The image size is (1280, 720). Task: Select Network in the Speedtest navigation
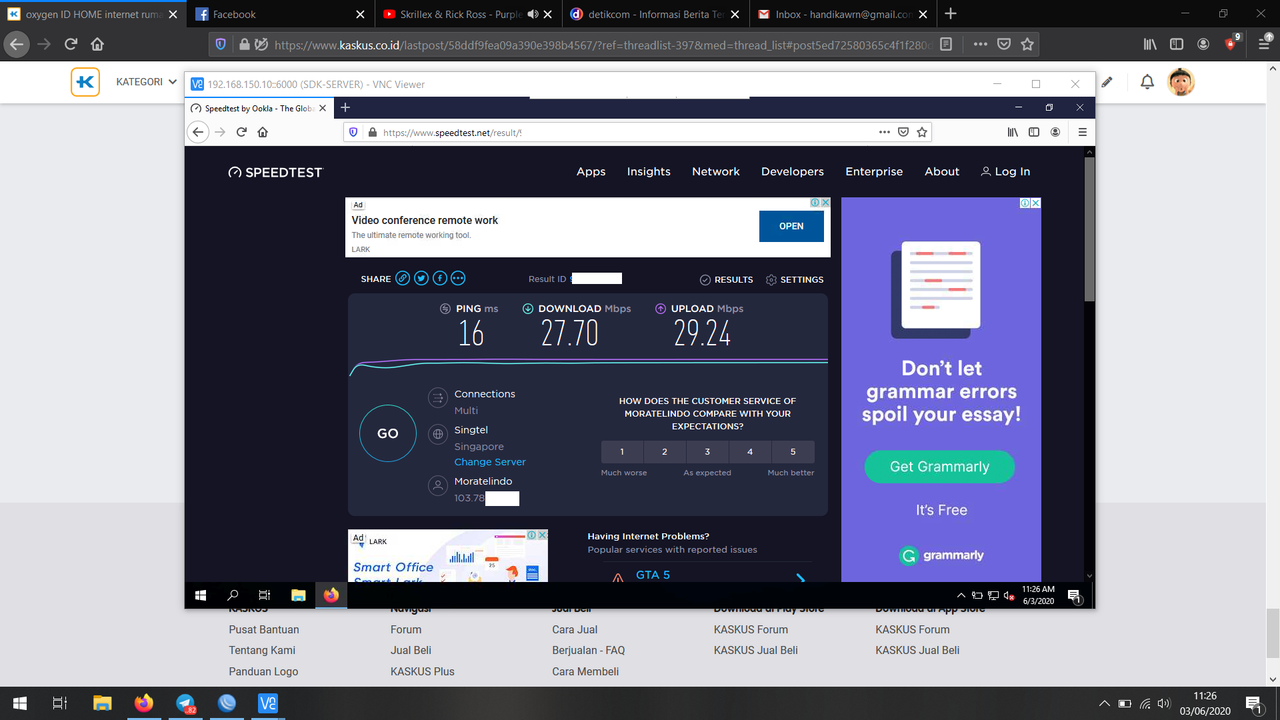click(715, 171)
